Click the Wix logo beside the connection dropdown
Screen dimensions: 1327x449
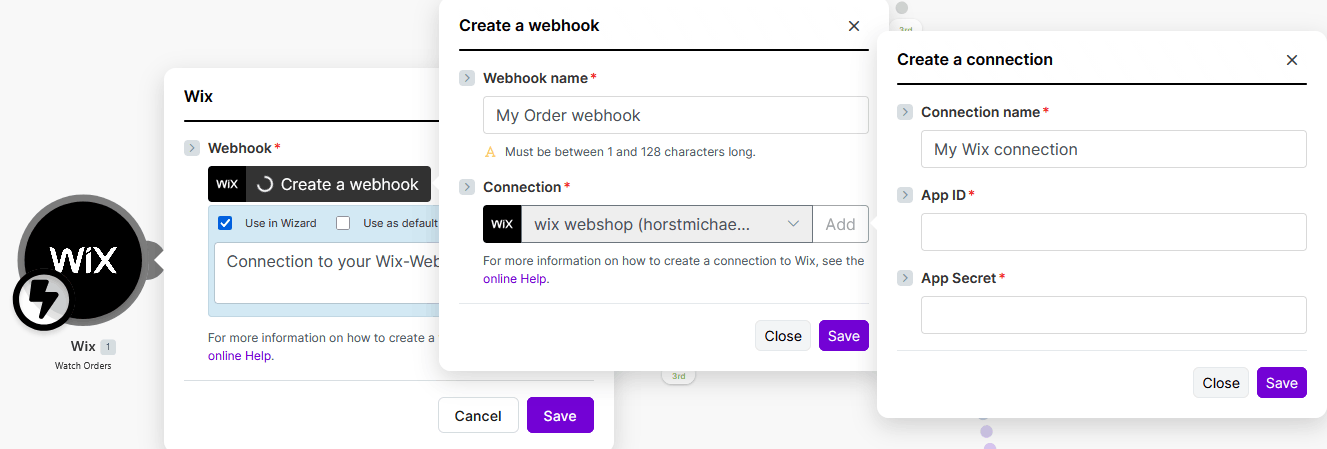(x=502, y=224)
